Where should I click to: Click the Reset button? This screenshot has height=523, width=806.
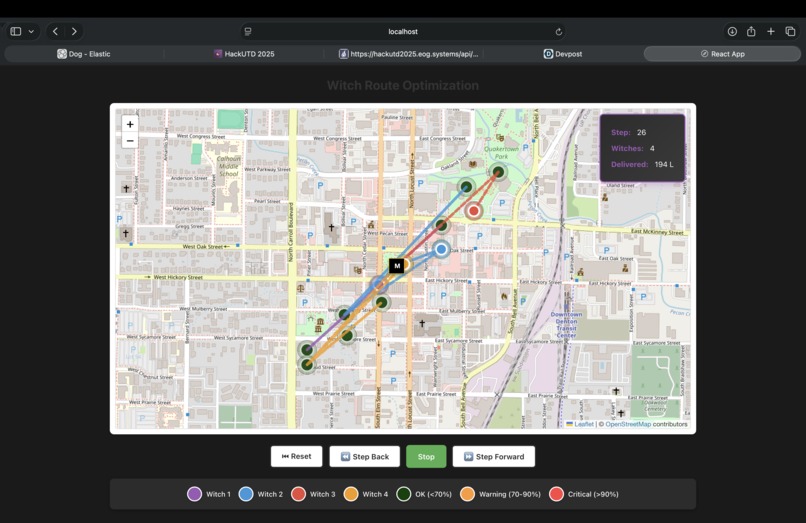297,456
